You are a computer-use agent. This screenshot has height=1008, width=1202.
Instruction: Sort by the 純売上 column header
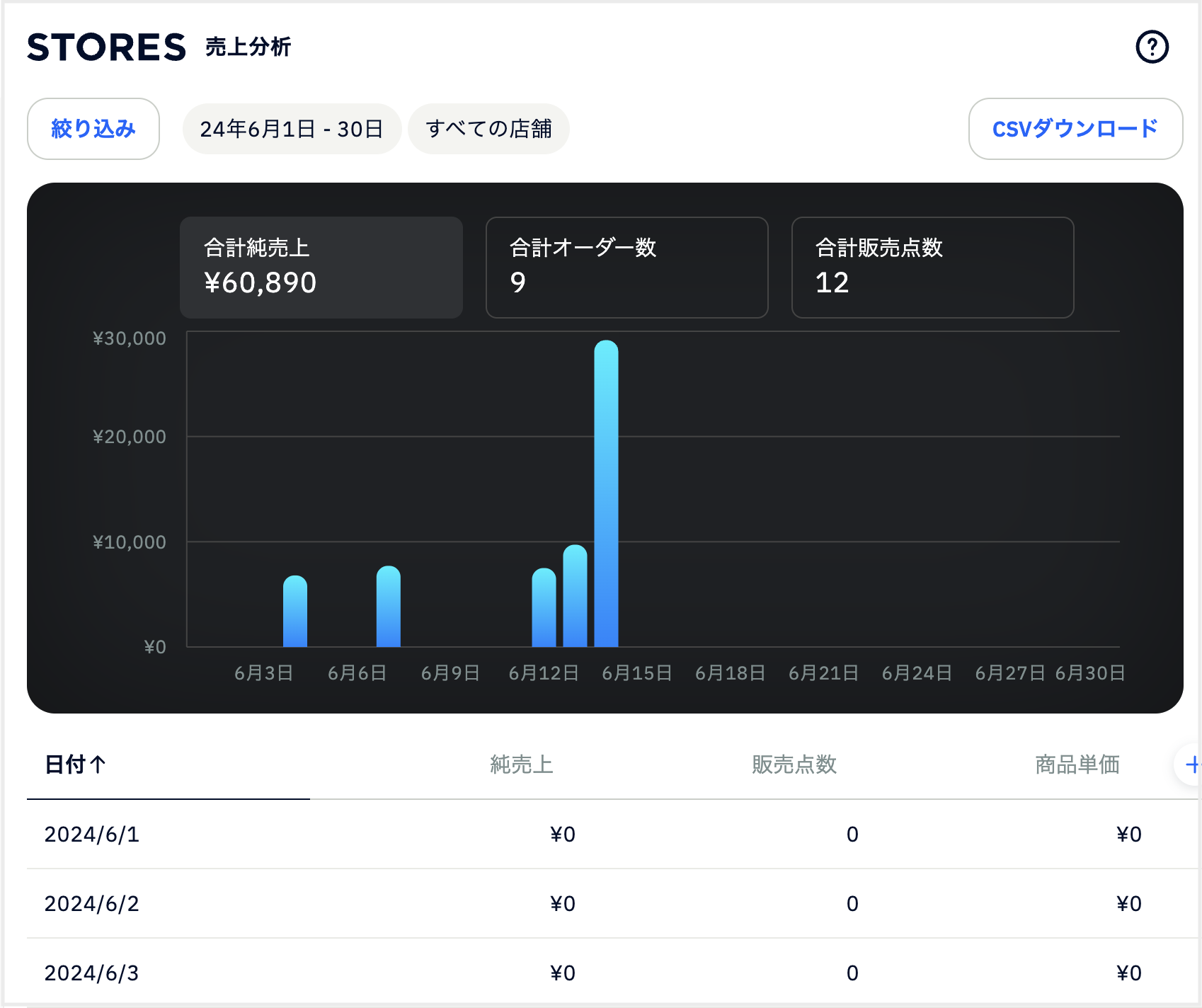point(522,764)
